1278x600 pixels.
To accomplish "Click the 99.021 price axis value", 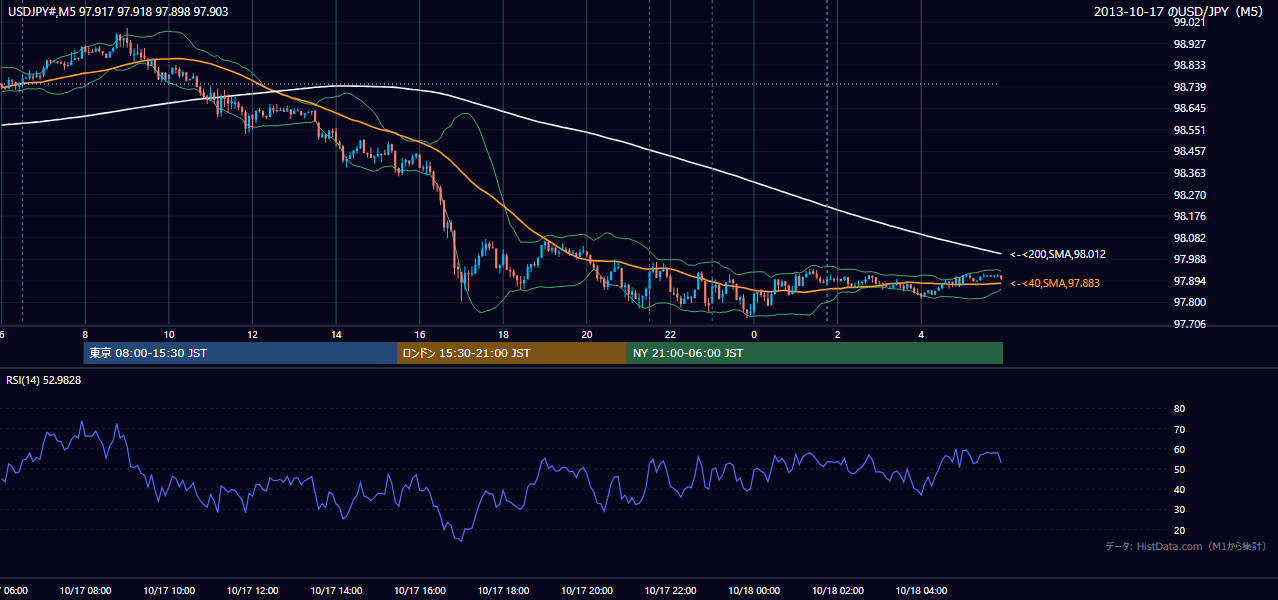I will 1188,22.
